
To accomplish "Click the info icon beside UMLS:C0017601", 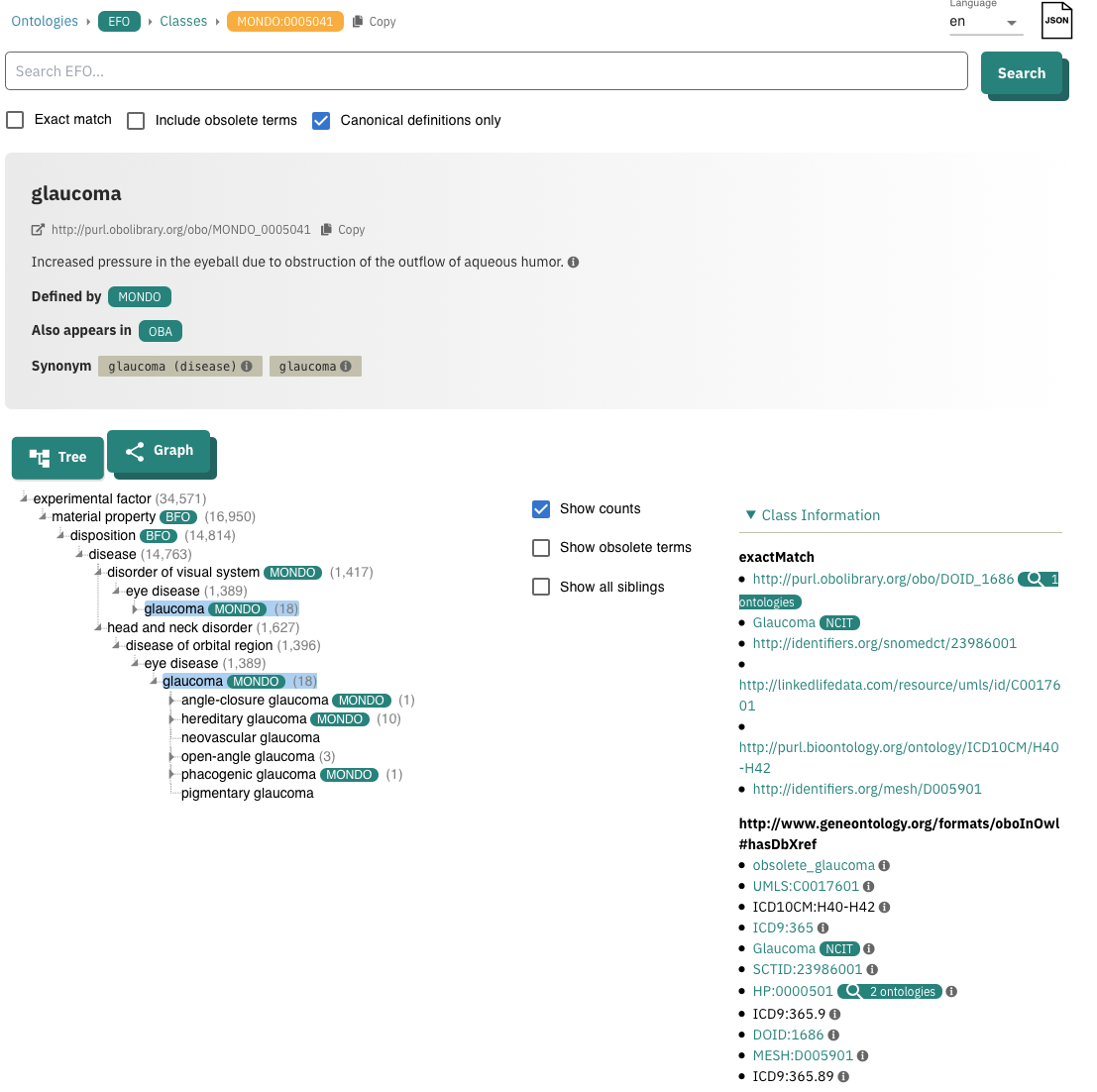I will pyautogui.click(x=869, y=886).
